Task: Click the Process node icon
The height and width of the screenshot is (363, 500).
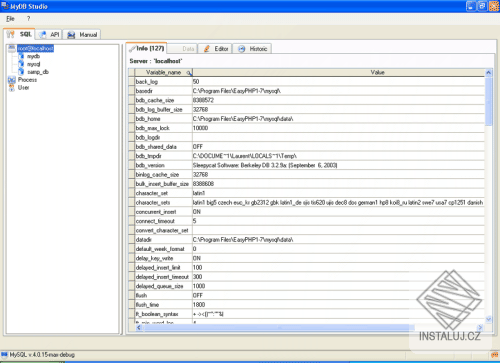Action: tap(12, 80)
